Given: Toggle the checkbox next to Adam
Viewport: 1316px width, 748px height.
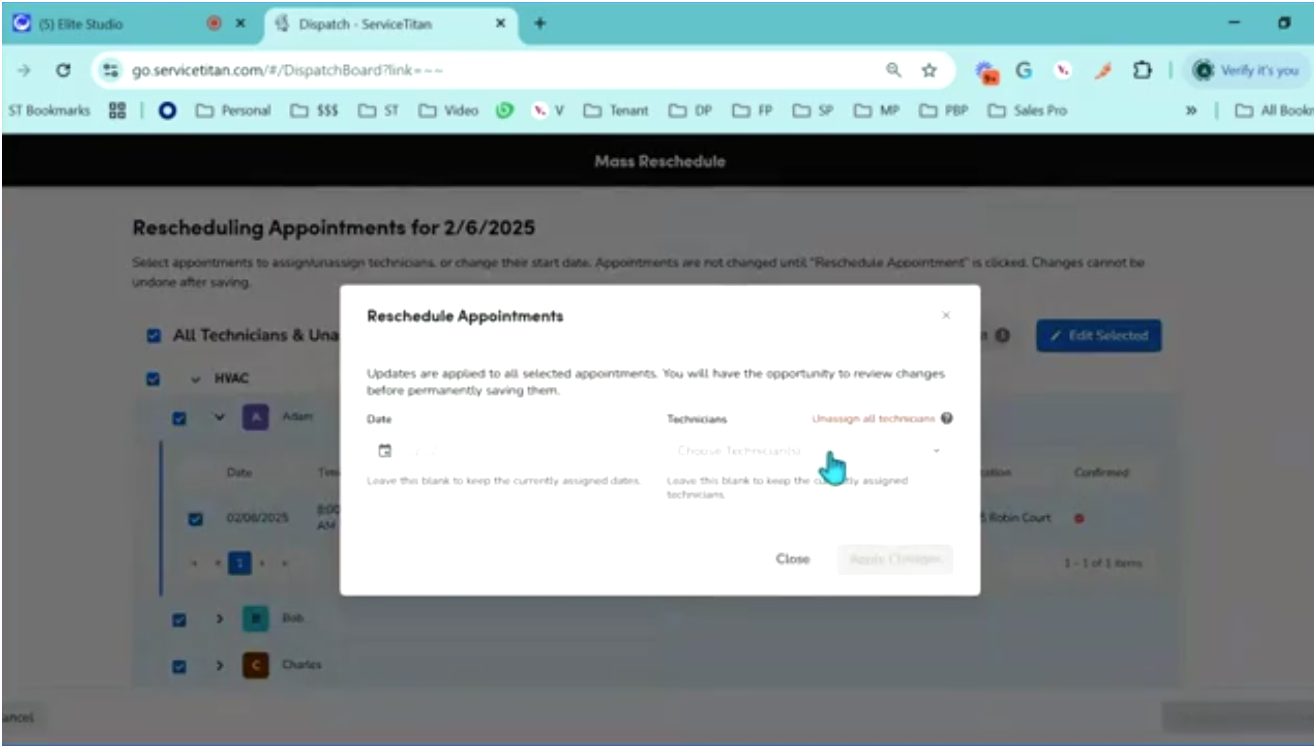Looking at the screenshot, I should (180, 418).
